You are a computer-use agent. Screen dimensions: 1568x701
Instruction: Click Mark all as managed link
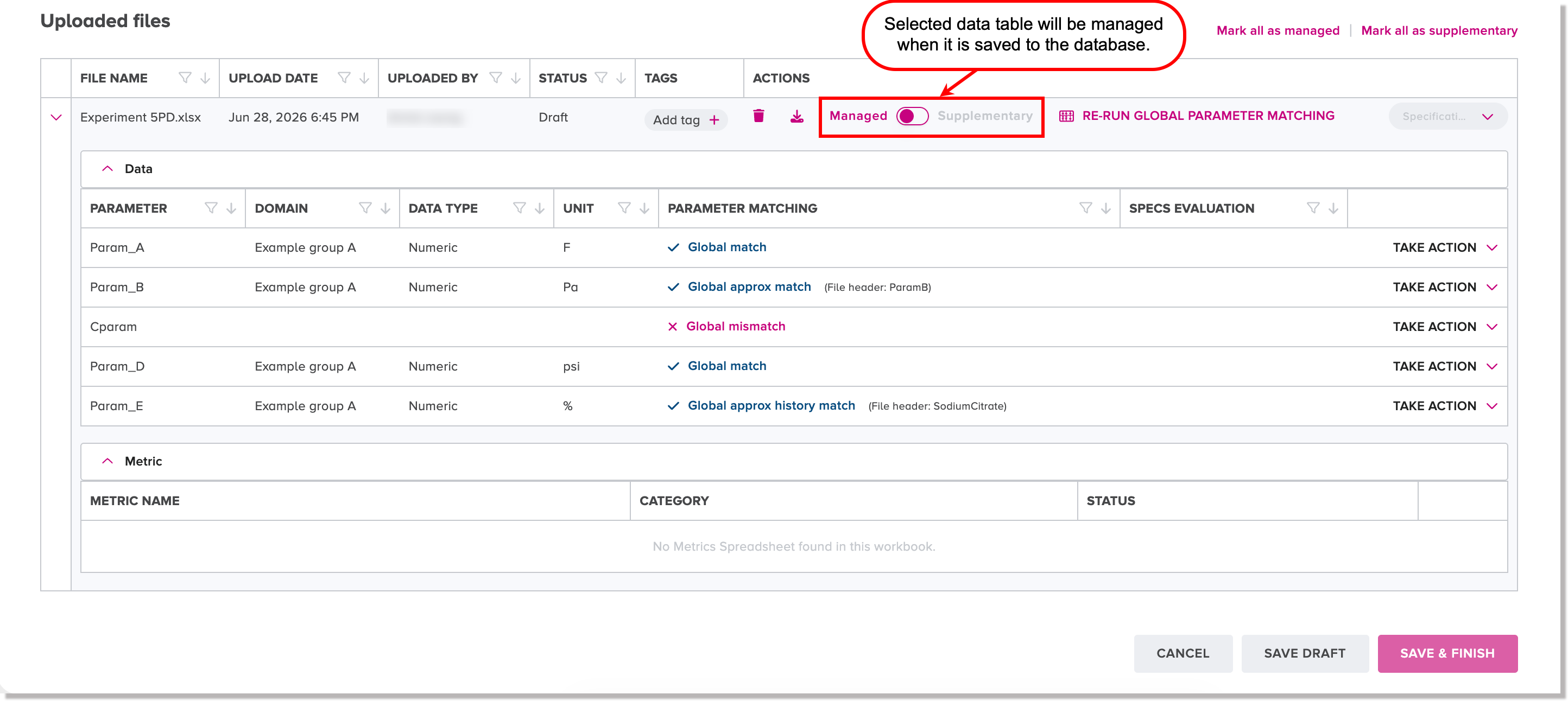(x=1278, y=30)
